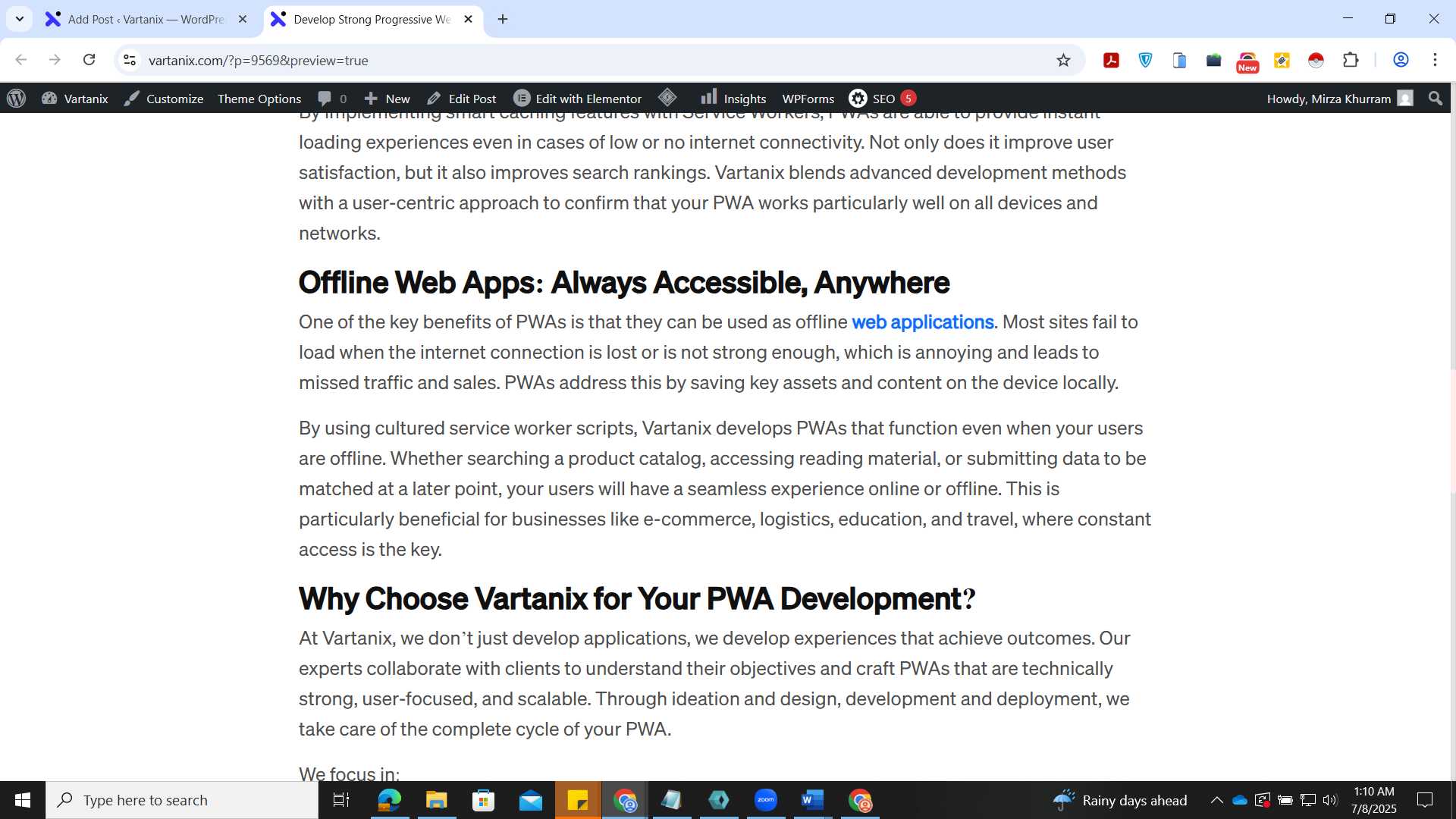The image size is (1456, 819).
Task: Open the red-white ball extension icon
Action: coord(1316,60)
